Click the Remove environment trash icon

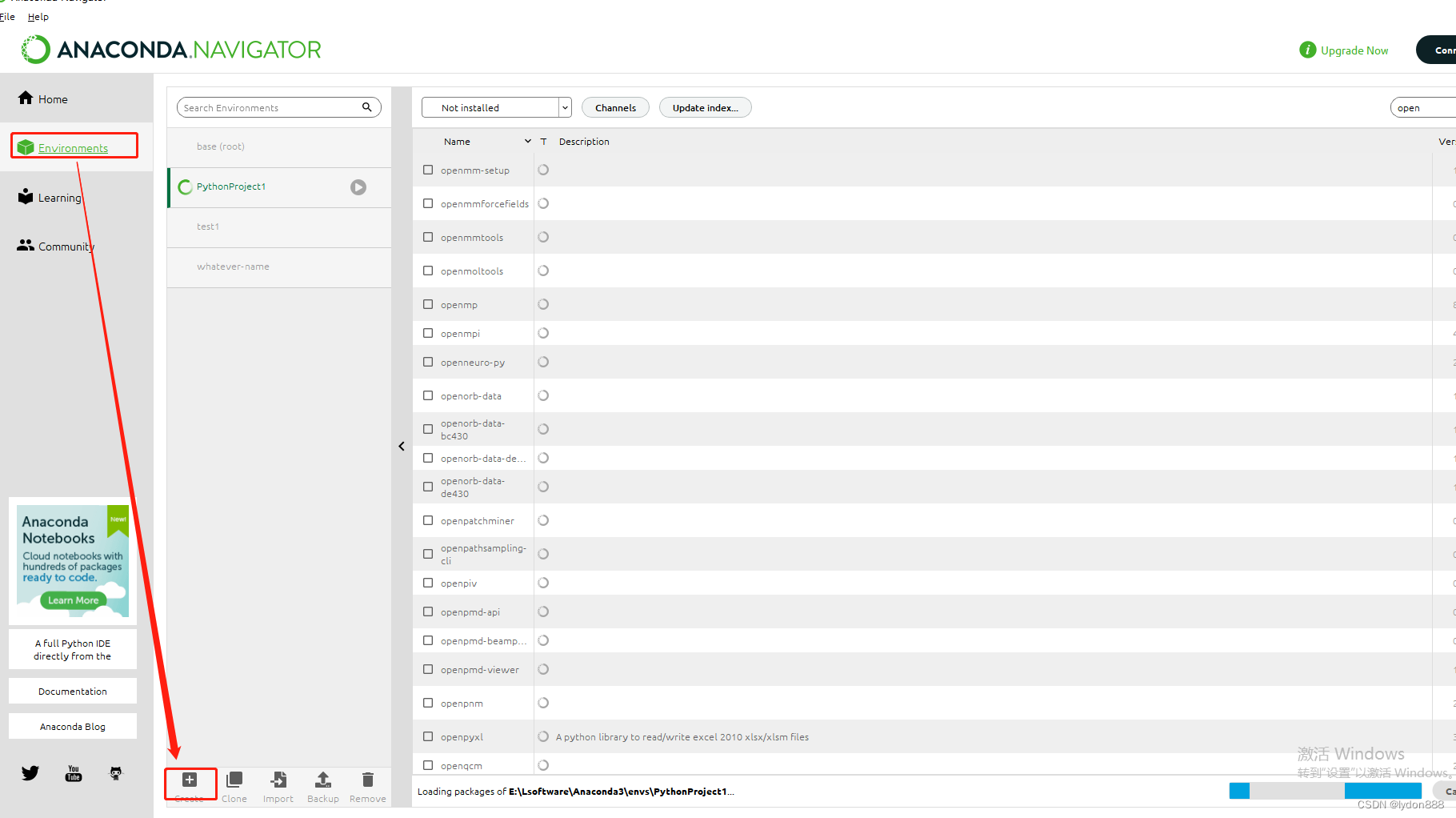pyautogui.click(x=368, y=780)
